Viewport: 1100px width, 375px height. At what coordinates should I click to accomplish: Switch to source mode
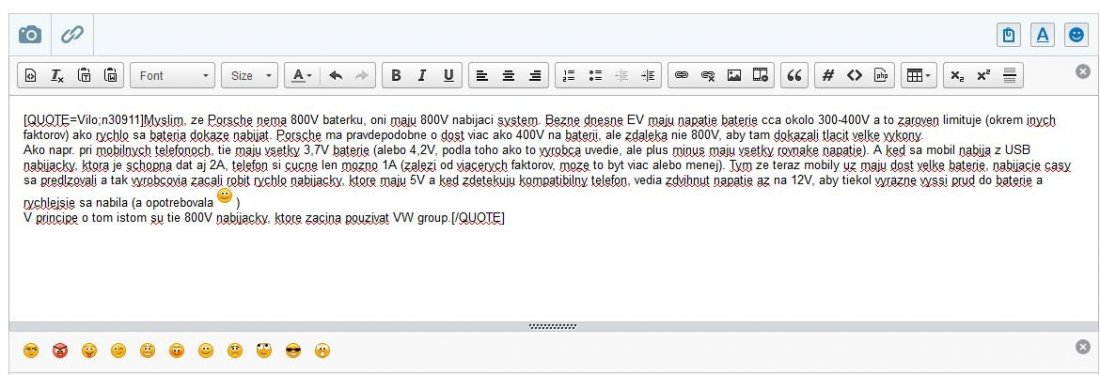pyautogui.click(x=30, y=76)
